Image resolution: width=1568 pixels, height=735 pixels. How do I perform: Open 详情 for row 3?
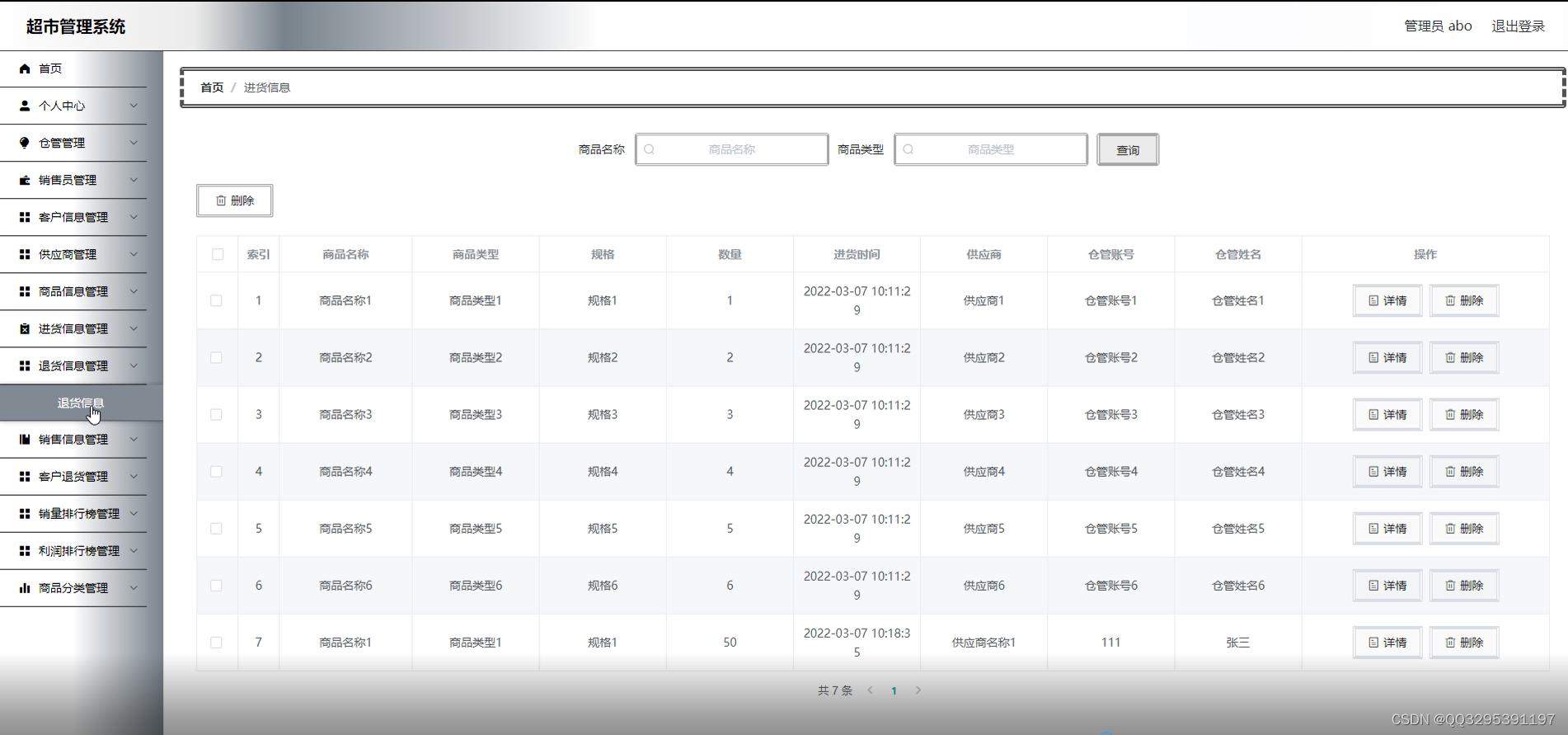click(x=1387, y=414)
